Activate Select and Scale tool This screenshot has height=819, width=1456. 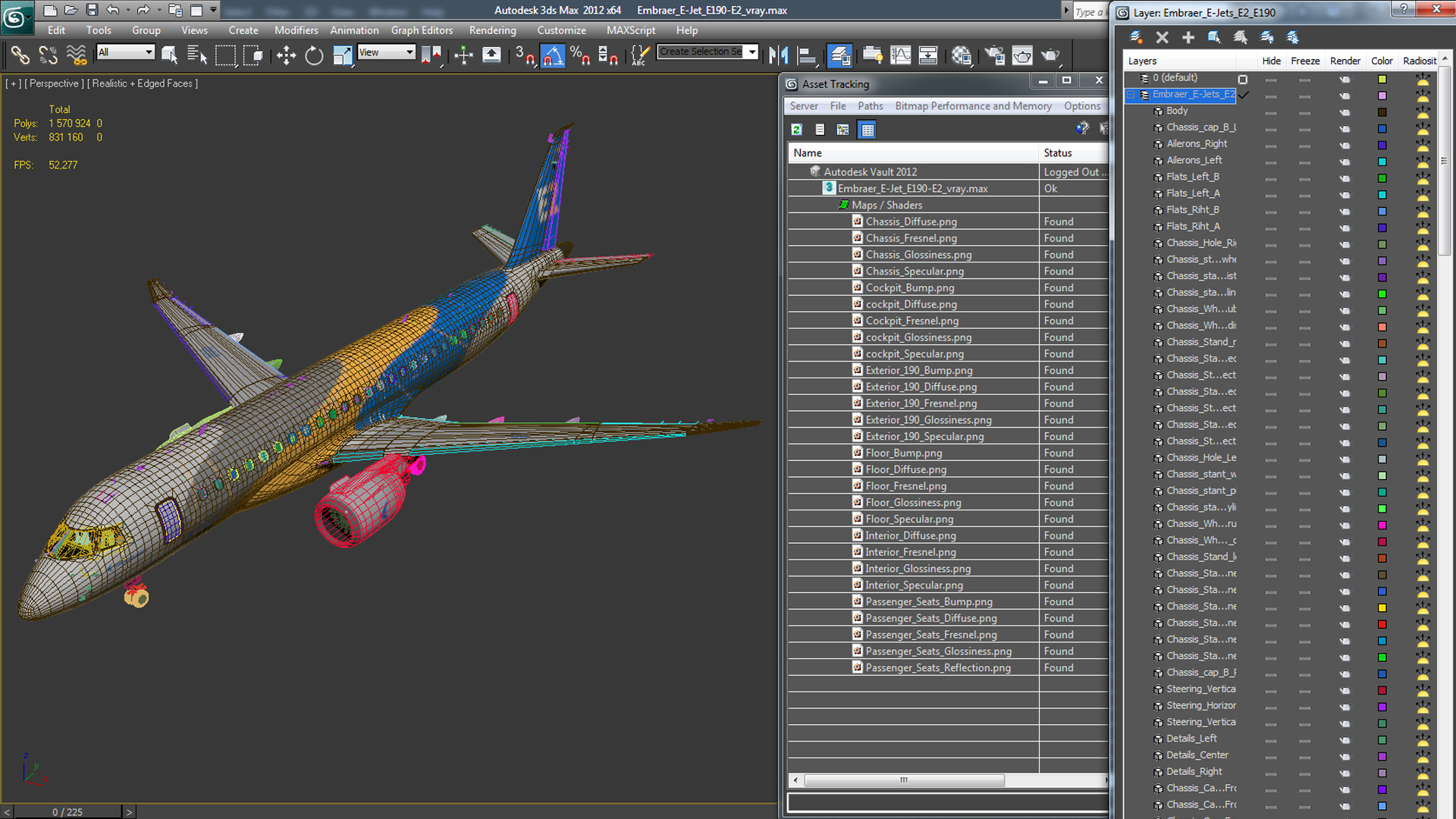click(x=342, y=55)
